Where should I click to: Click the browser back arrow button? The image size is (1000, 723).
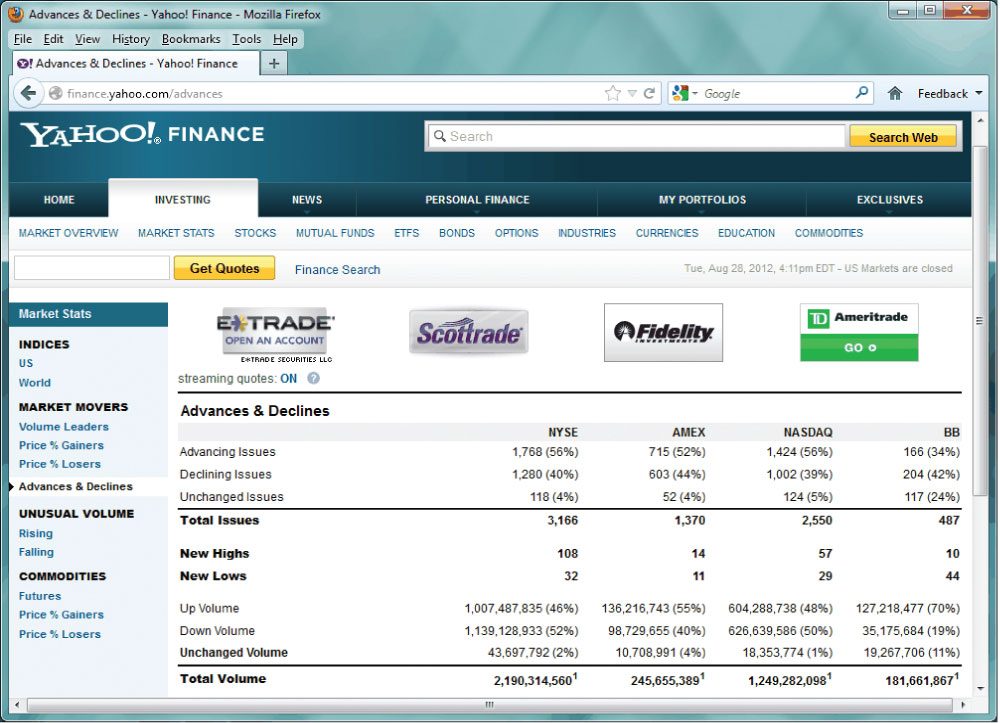tap(28, 94)
